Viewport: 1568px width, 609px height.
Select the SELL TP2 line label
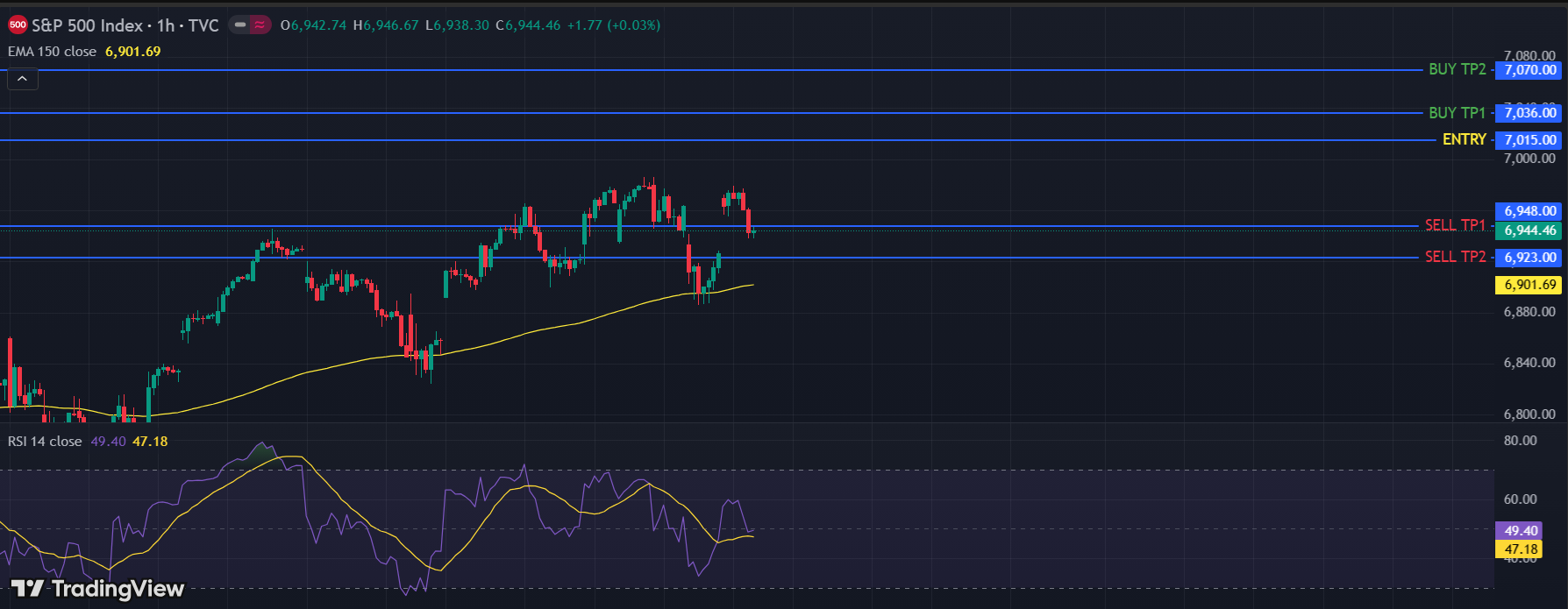click(x=1455, y=257)
